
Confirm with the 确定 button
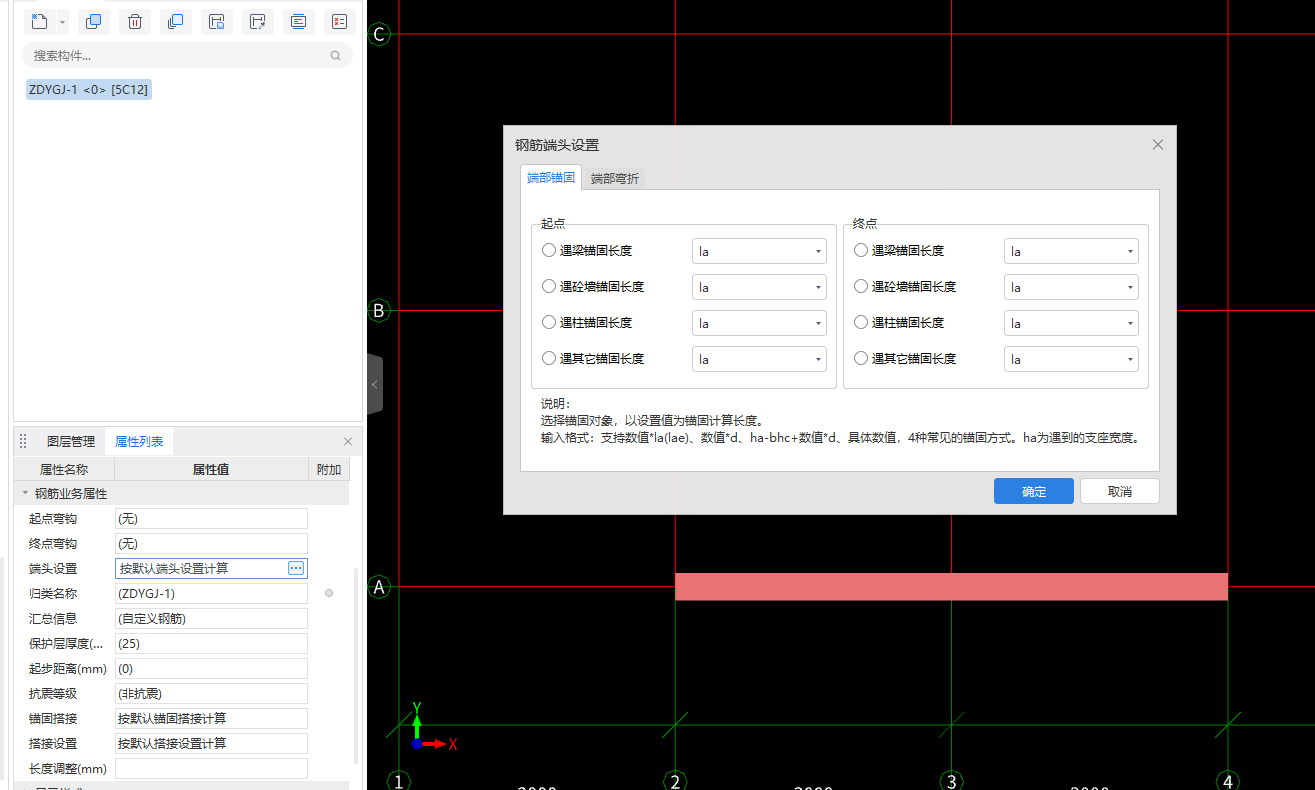(1034, 491)
